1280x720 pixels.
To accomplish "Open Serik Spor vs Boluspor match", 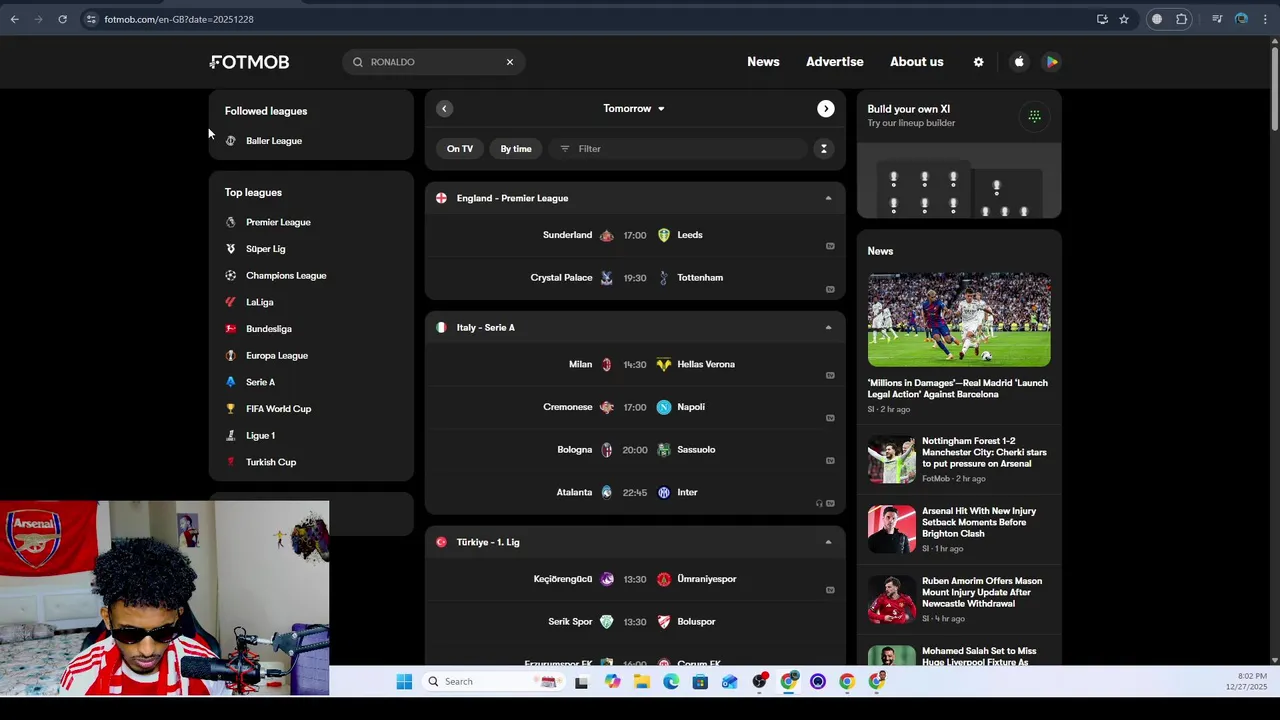I will click(635, 622).
